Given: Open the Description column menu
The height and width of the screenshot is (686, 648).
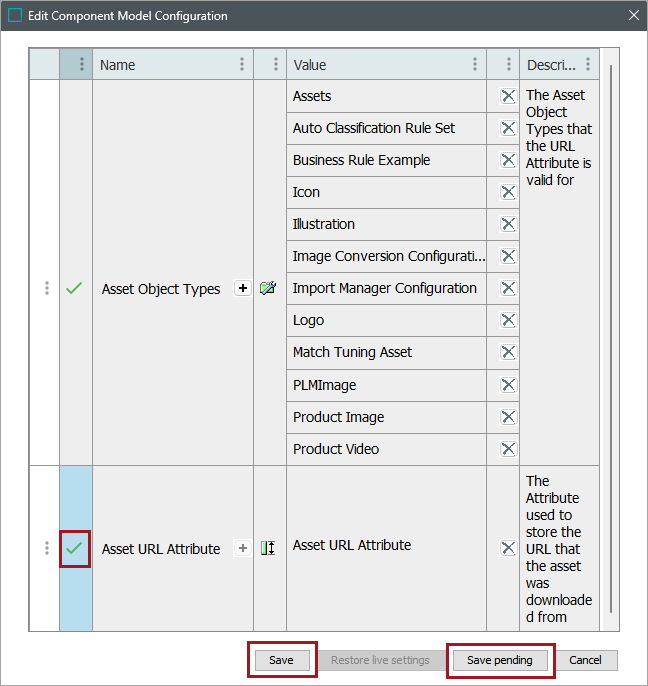Looking at the screenshot, I should pos(588,64).
